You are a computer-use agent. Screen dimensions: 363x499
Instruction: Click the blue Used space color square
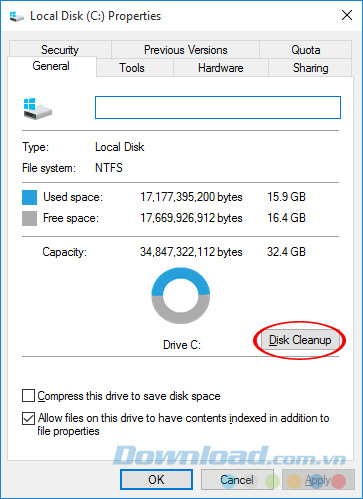pos(29,197)
